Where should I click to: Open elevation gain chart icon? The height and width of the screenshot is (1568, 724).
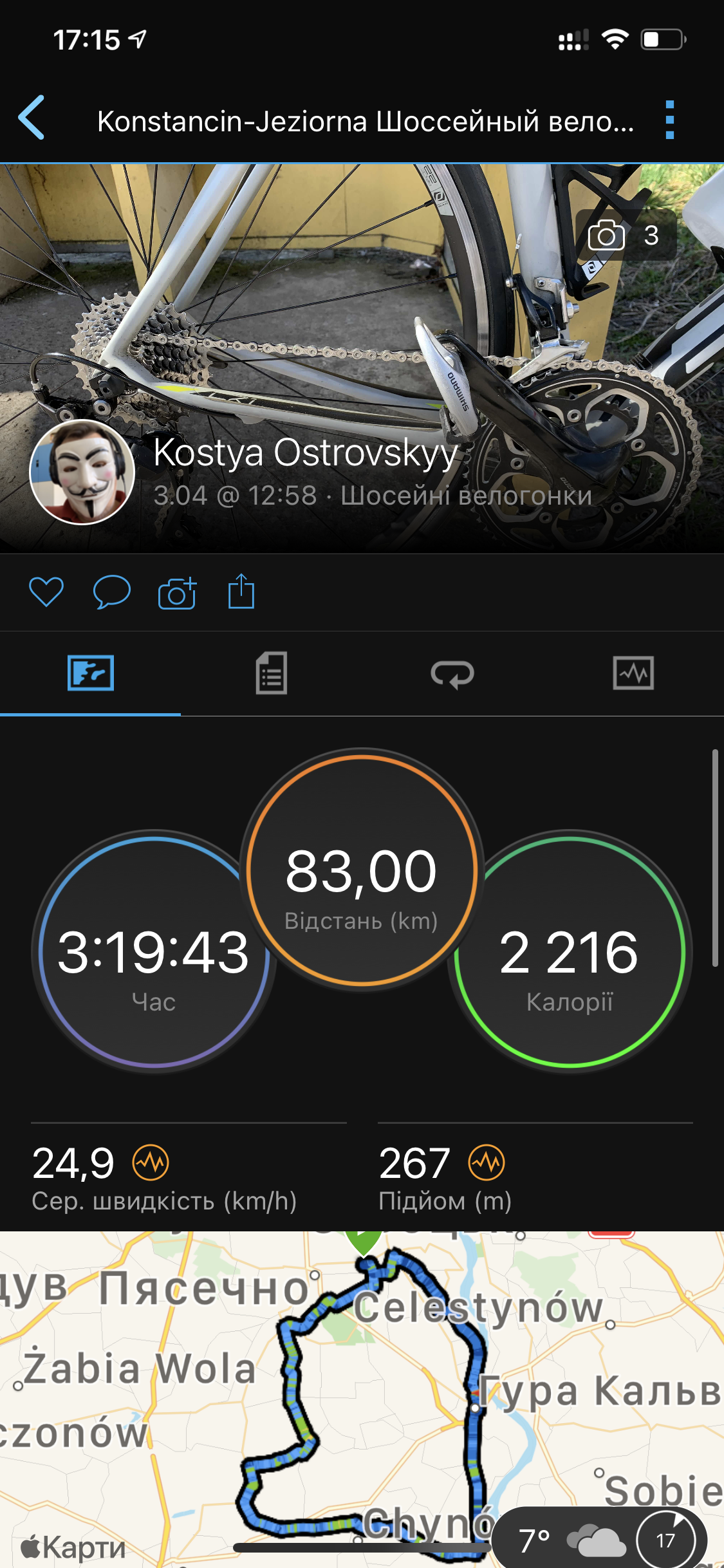tap(487, 1163)
